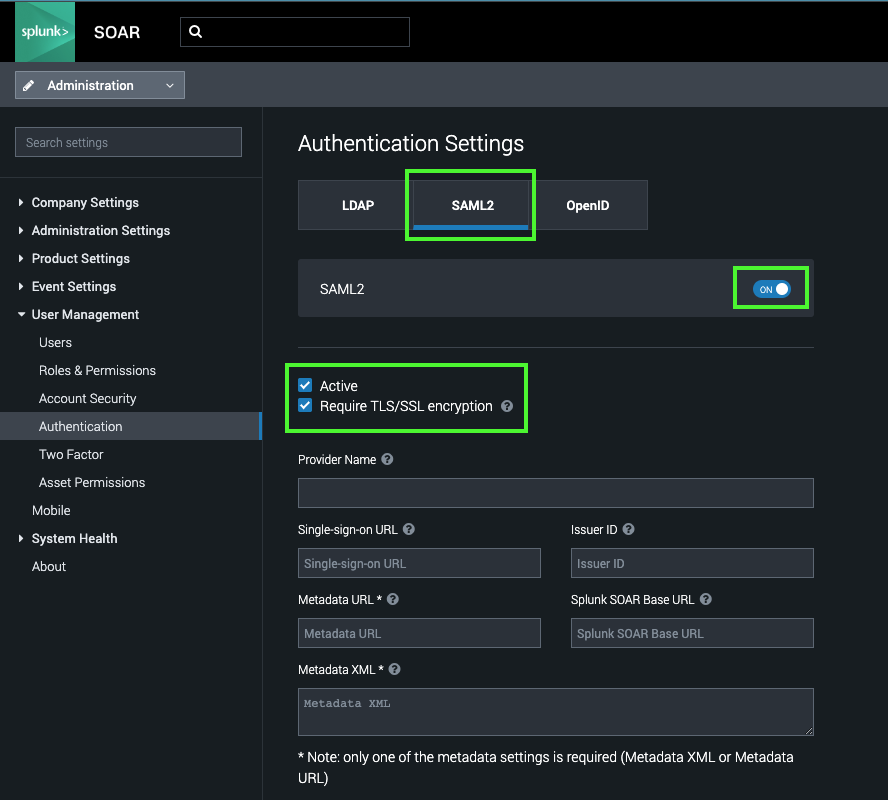The height and width of the screenshot is (800, 888).
Task: Click the Metadata URL input field
Action: [x=419, y=633]
